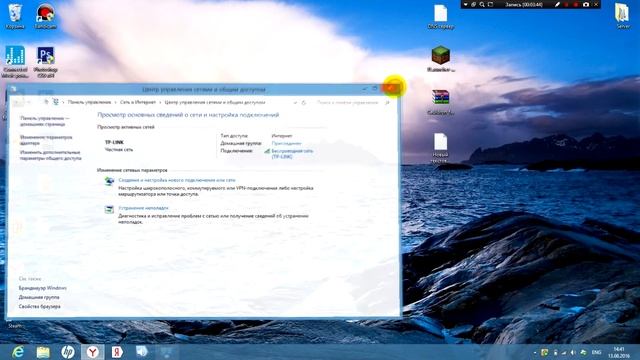Open Домашняя группа link at bottom left

39,297
